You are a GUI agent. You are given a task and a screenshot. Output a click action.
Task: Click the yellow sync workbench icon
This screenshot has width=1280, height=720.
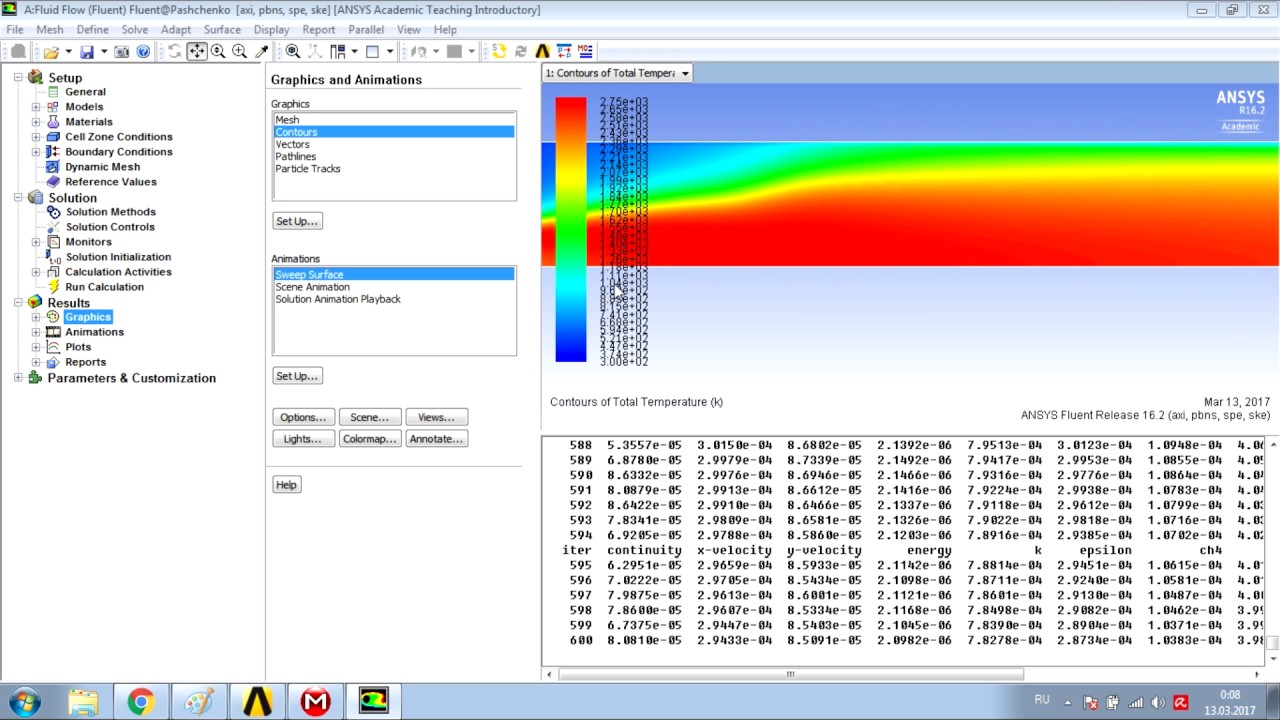[499, 51]
